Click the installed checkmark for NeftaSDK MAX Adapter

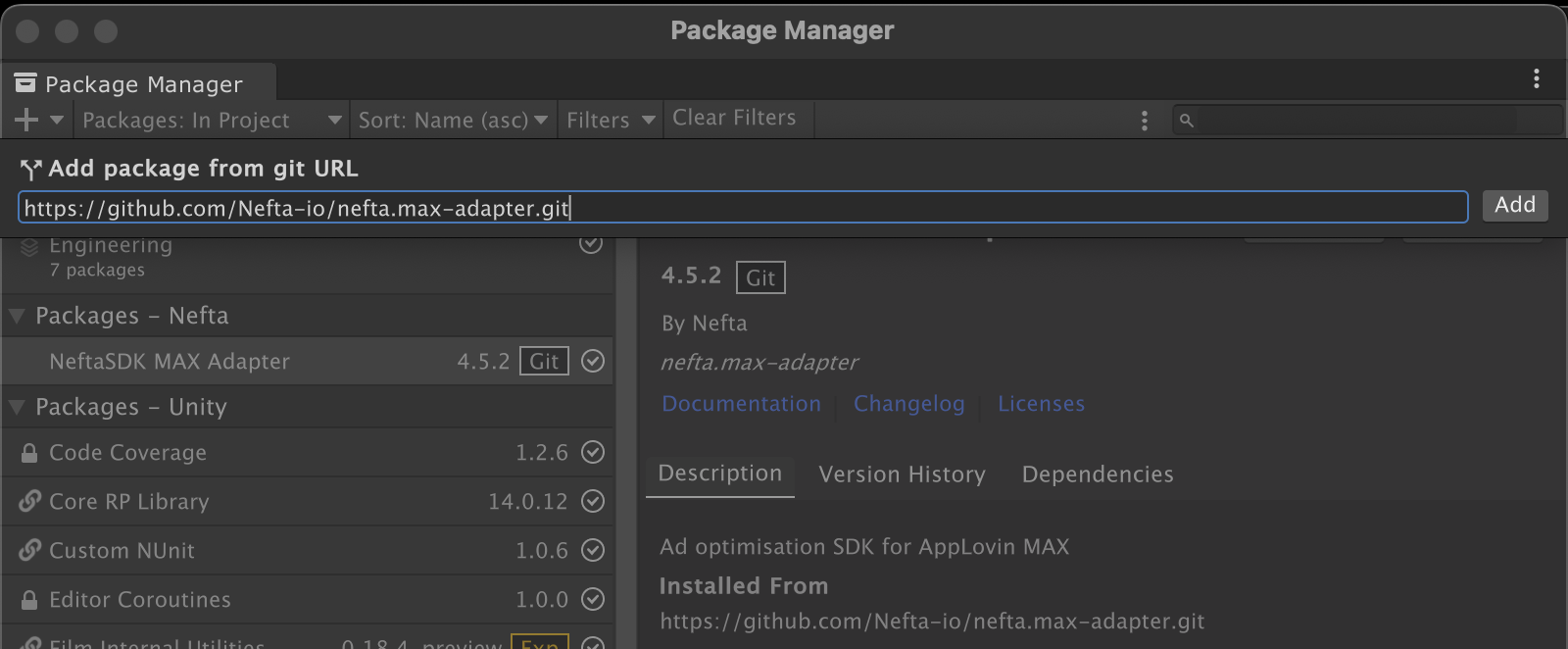592,361
